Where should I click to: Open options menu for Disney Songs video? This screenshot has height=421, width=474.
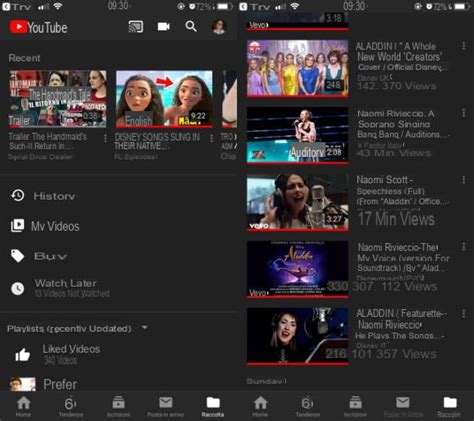coord(211,138)
